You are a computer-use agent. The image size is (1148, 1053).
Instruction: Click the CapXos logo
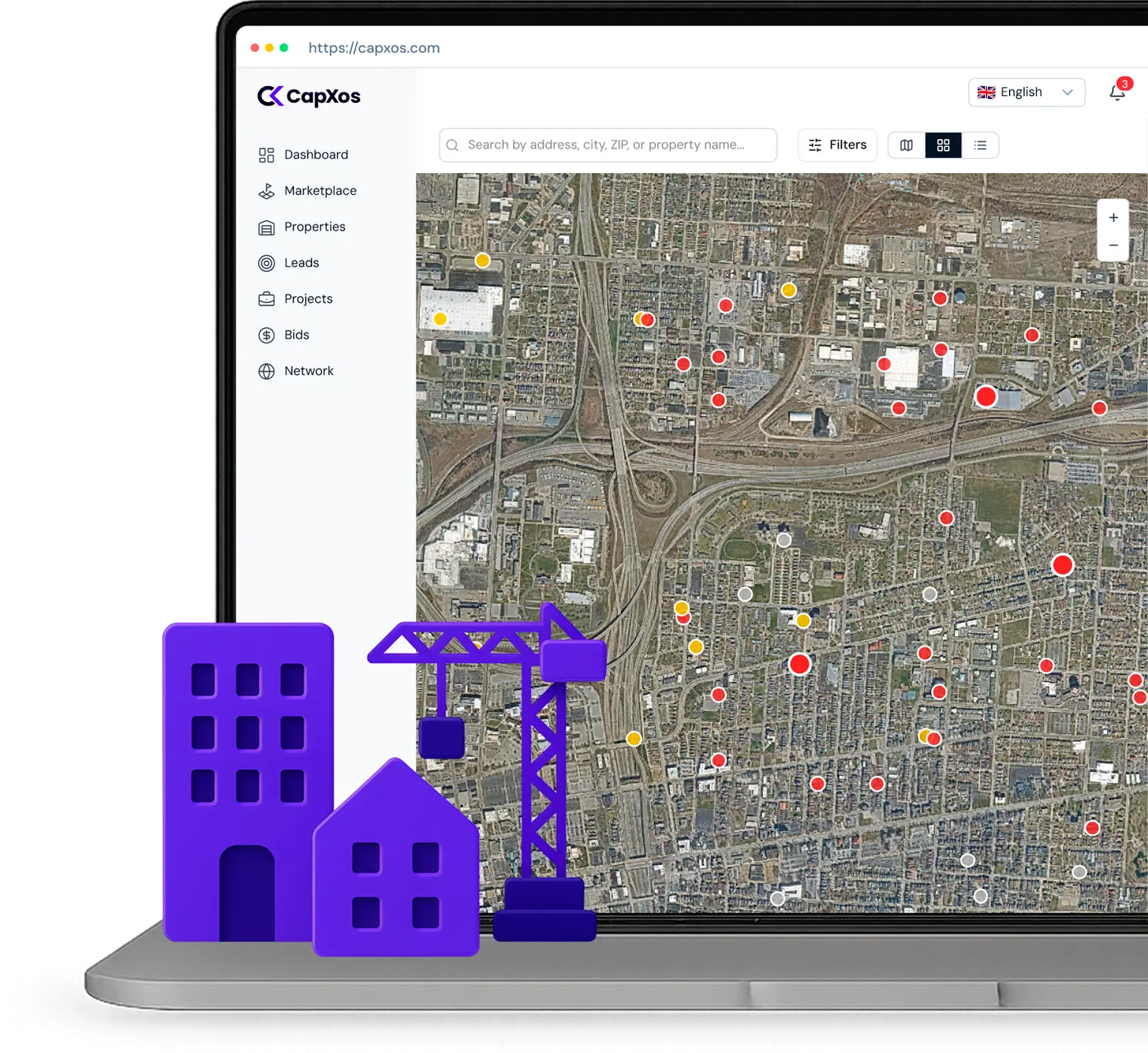coord(309,96)
